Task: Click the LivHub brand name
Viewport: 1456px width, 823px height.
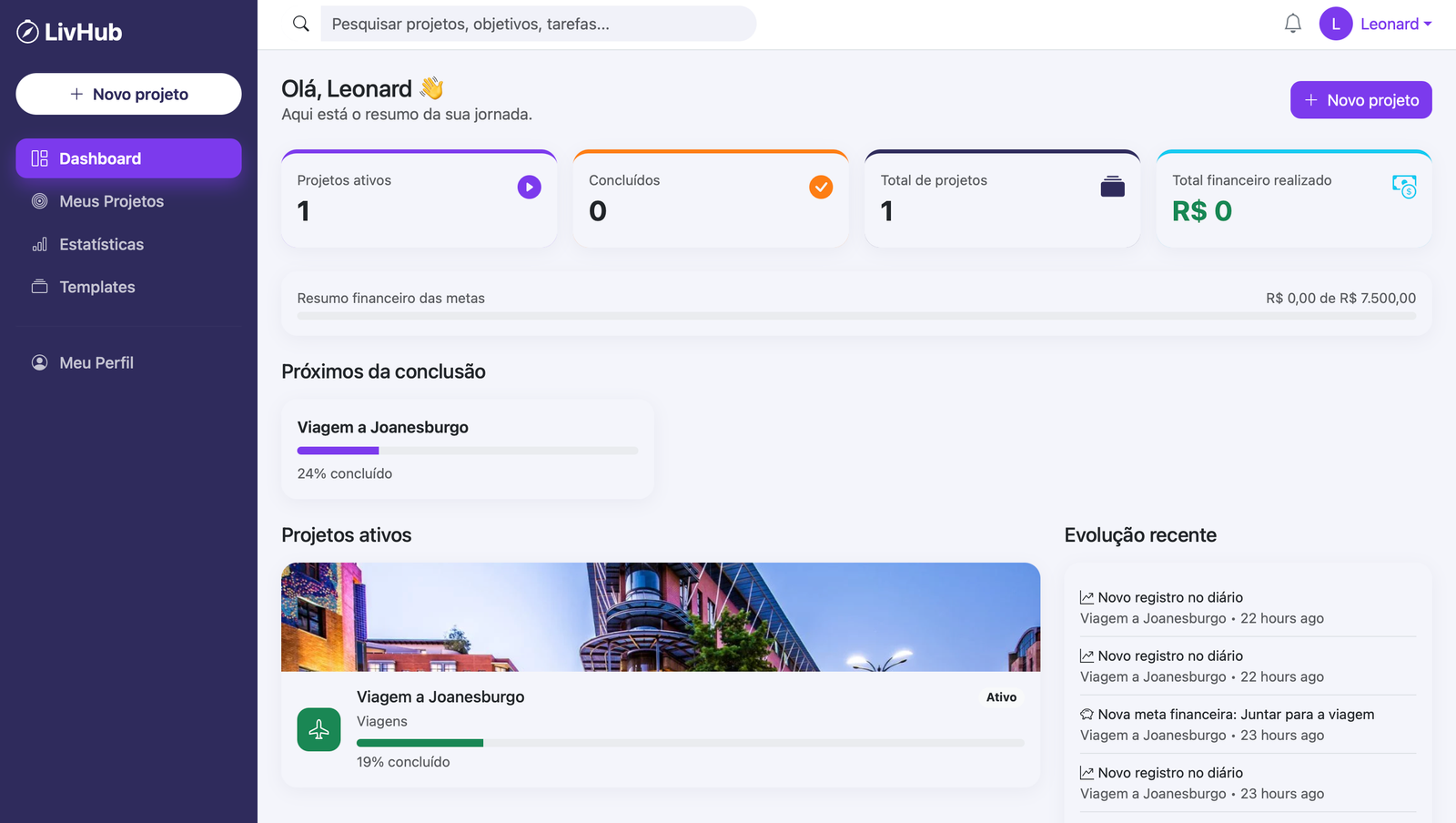Action: (x=83, y=32)
